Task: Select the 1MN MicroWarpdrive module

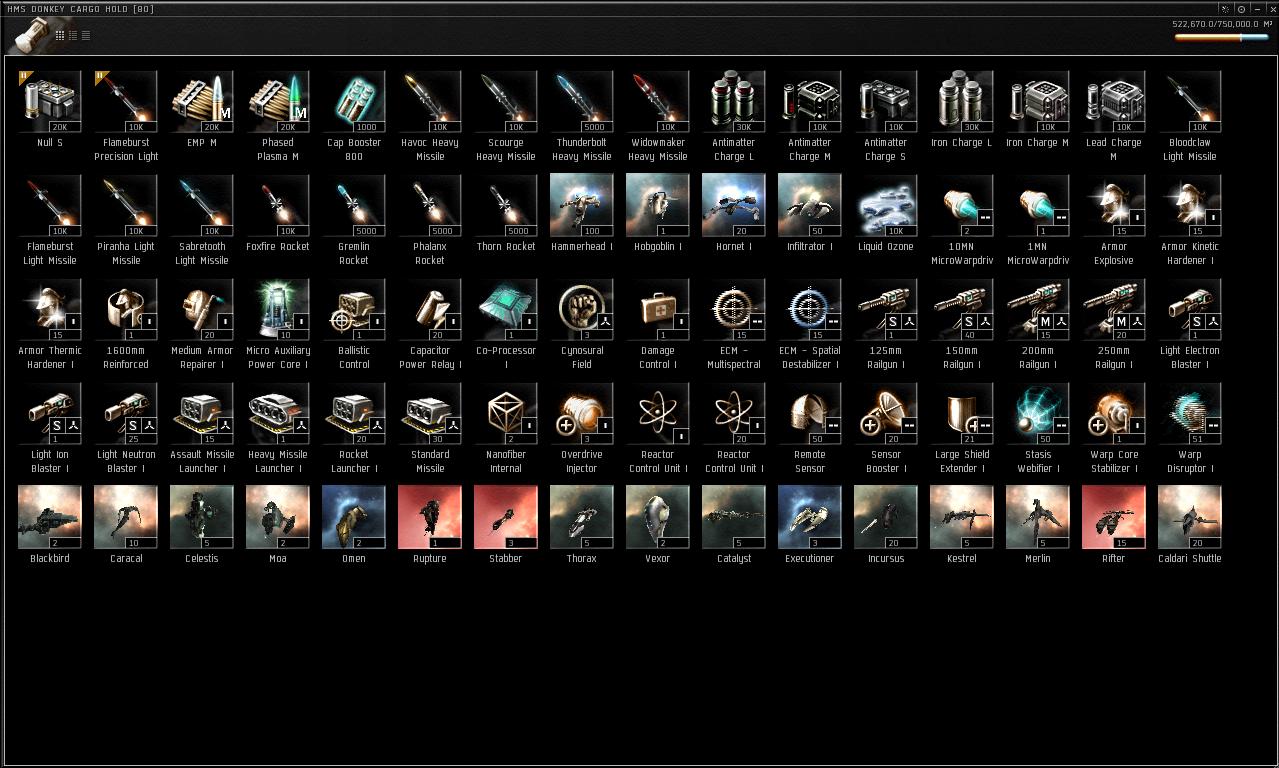Action: tap(1038, 205)
